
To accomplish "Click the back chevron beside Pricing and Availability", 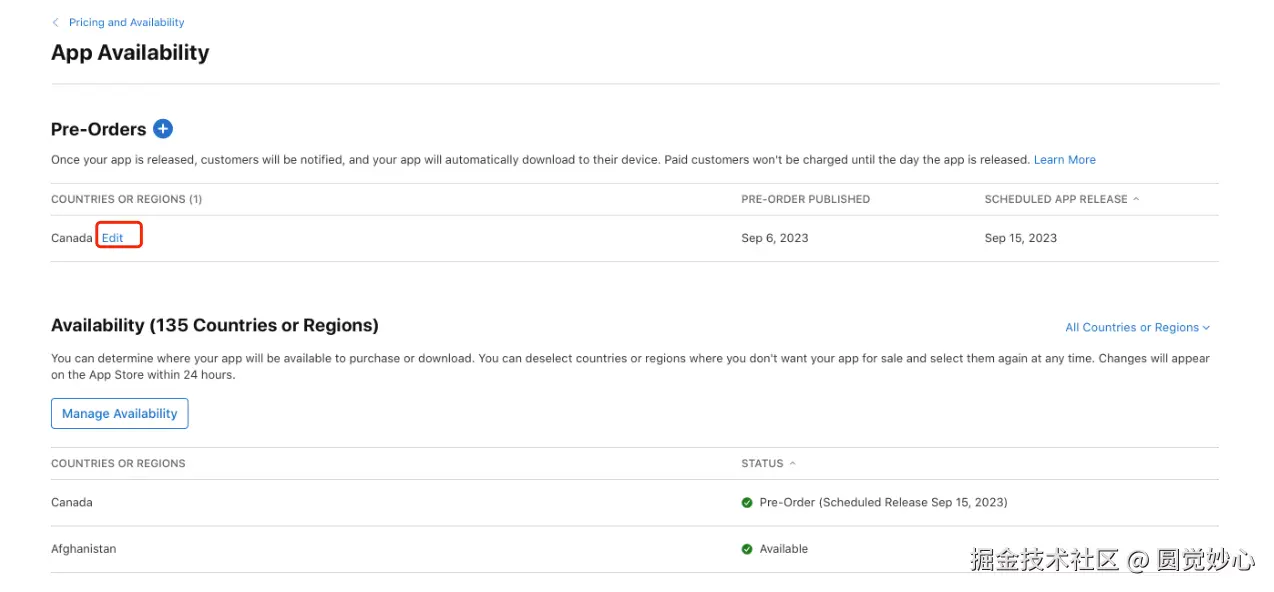I will tap(56, 22).
